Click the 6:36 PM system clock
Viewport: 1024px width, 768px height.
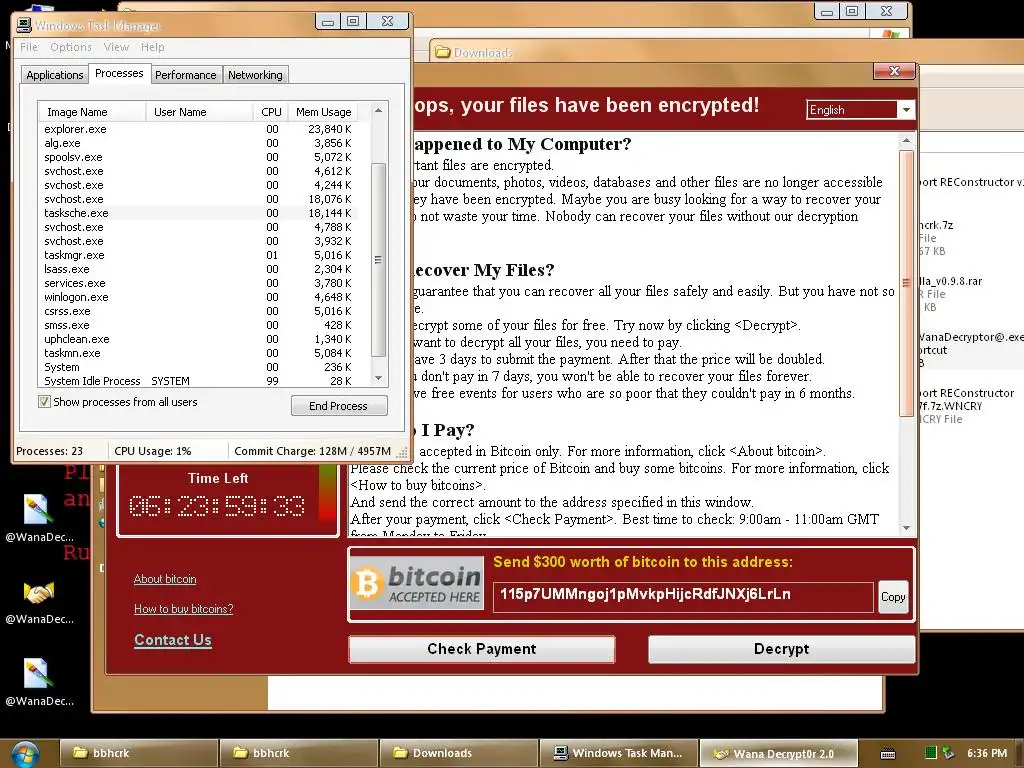tap(987, 753)
